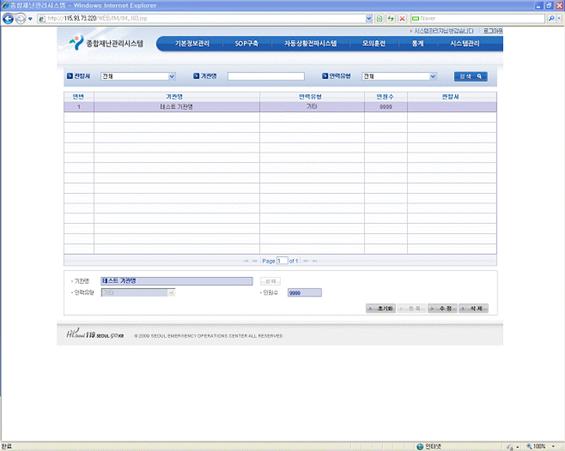Click the red Stop loading icon
Image resolution: width=565 pixels, height=451 pixels.
tap(402, 18)
